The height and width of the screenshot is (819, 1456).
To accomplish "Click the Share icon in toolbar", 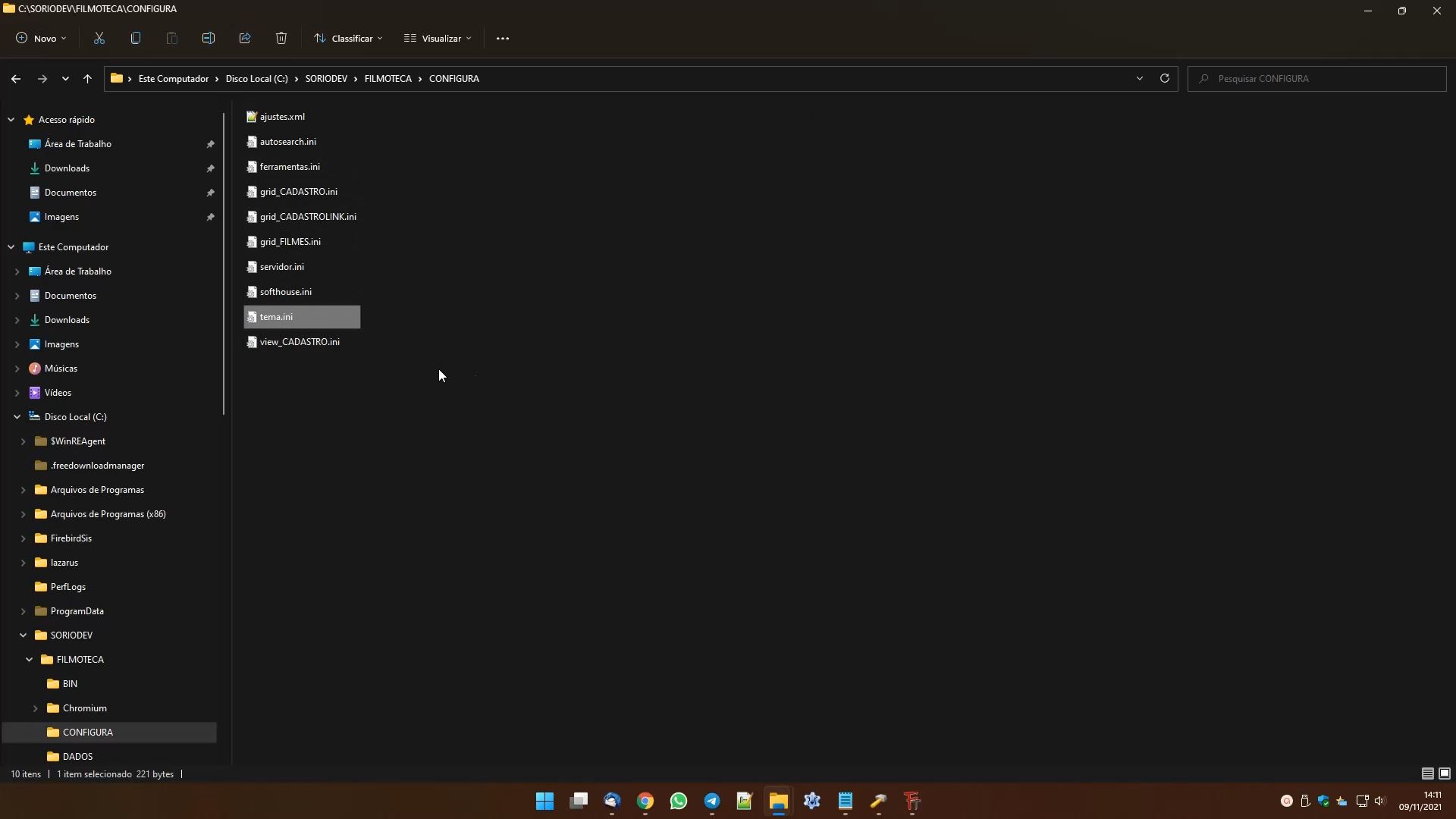I will pos(245,38).
